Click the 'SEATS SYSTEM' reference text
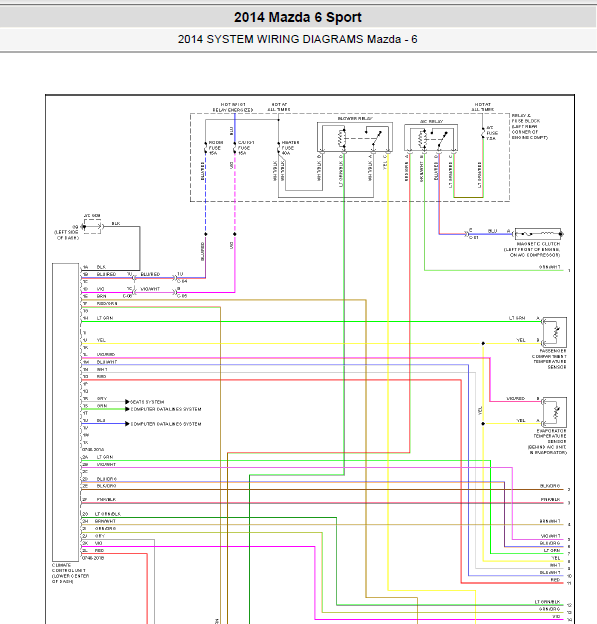 147,402
